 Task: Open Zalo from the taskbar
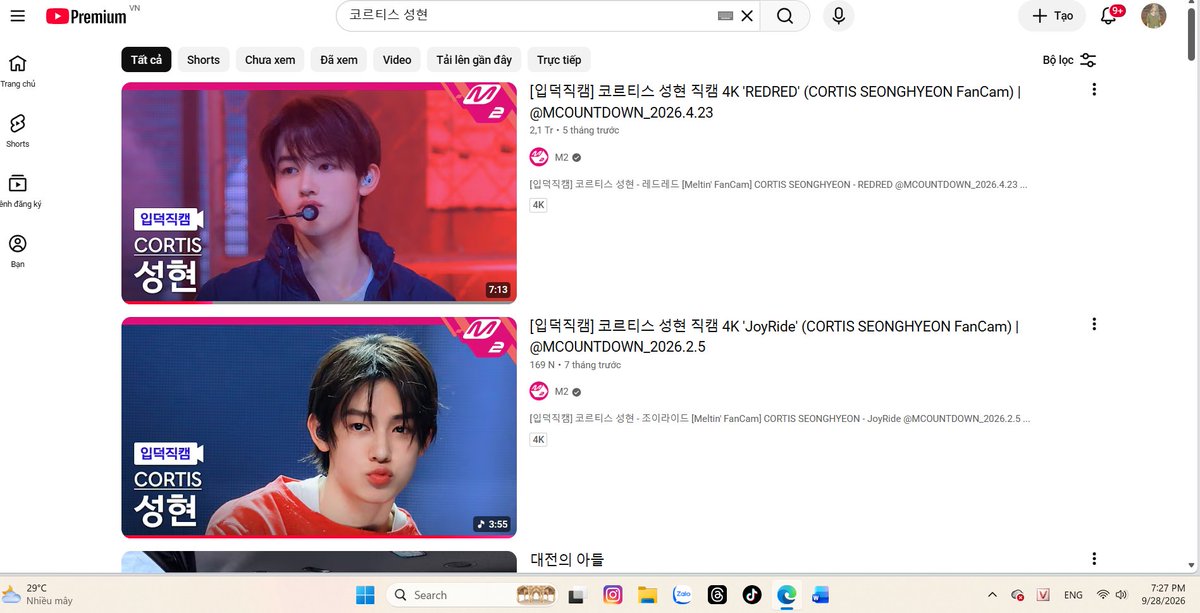(682, 595)
